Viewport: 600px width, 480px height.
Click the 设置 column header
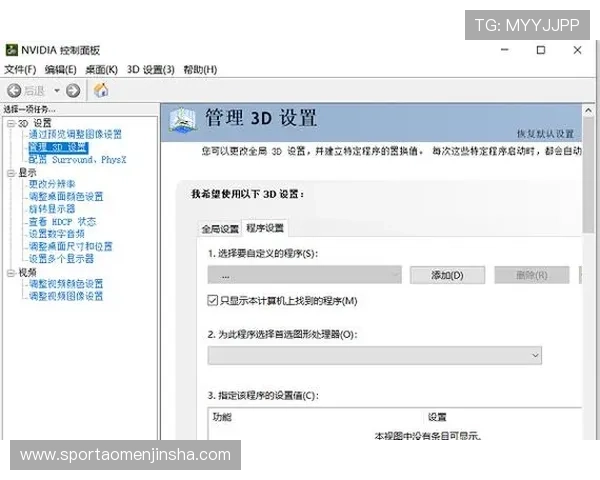[437, 417]
